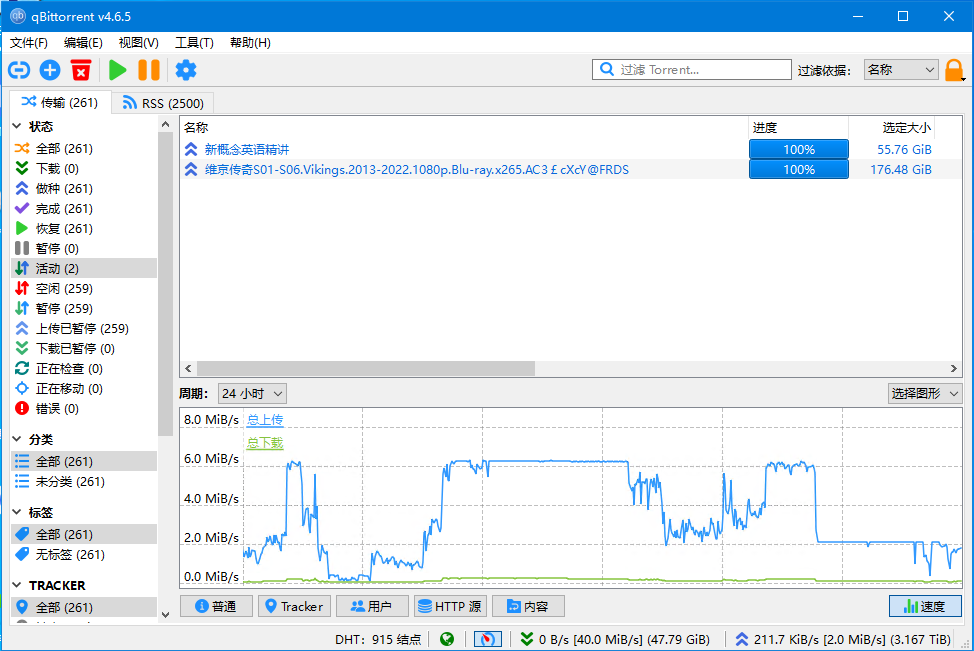This screenshot has width=974, height=651.
Task: Sort by the 名称 column header
Action: pyautogui.click(x=464, y=127)
